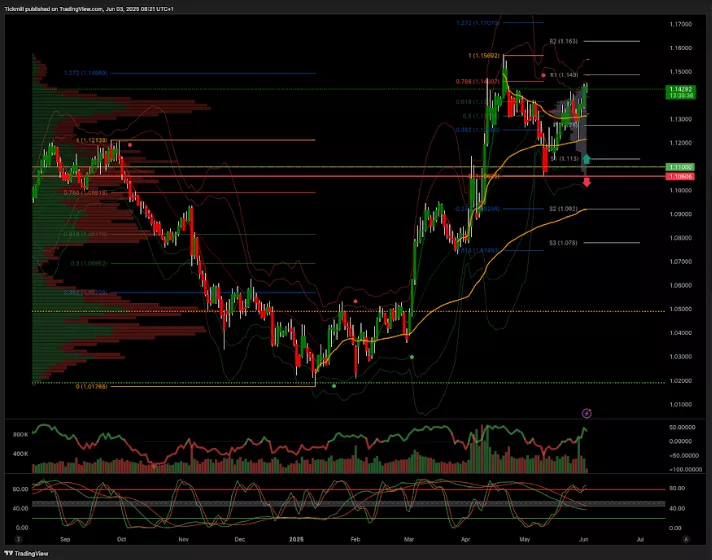Click the 1.17000 value on price scale
The width and height of the screenshot is (712, 560).
(x=681, y=23)
